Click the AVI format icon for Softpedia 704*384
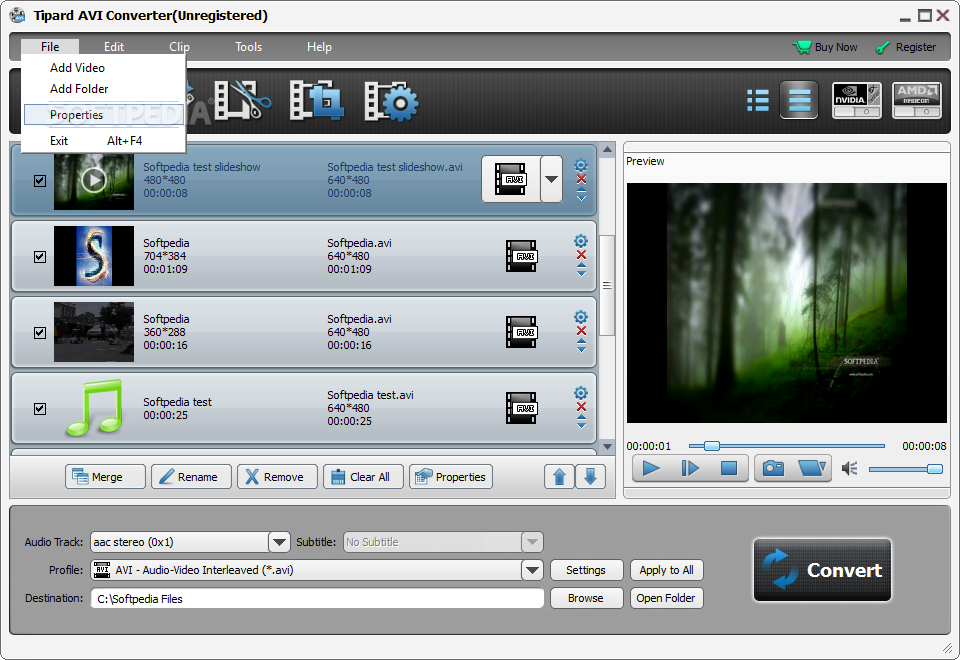 coord(521,256)
